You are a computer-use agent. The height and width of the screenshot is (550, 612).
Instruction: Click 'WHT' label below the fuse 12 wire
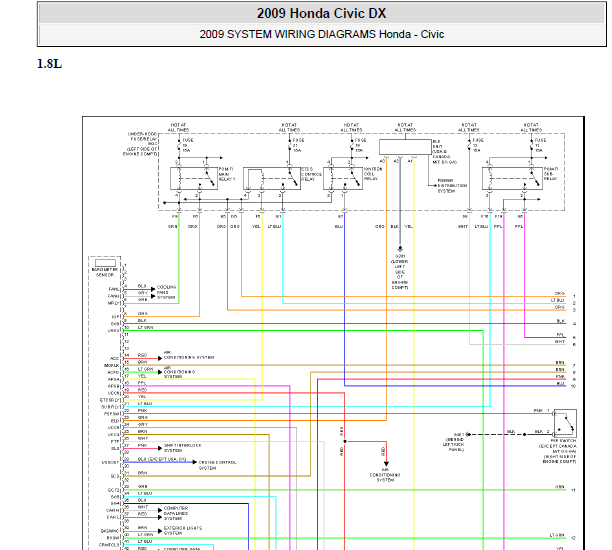(463, 226)
